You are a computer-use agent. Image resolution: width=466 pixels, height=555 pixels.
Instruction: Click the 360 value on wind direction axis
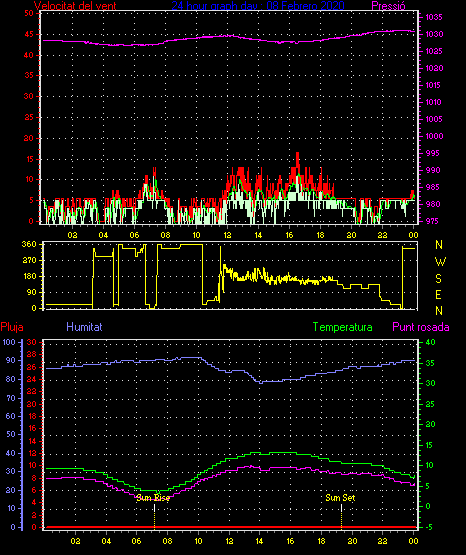pos(29,244)
